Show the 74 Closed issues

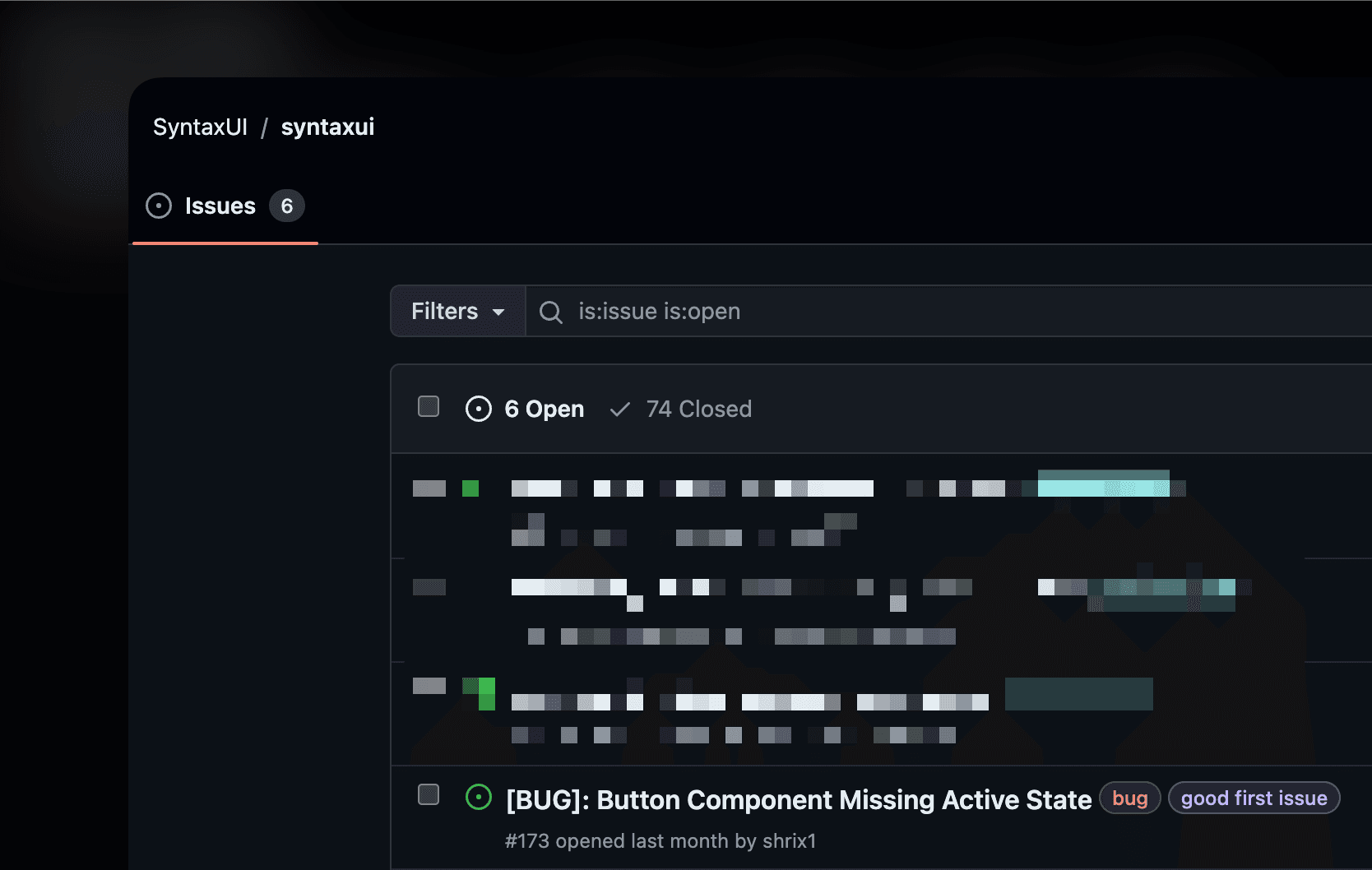pos(681,409)
